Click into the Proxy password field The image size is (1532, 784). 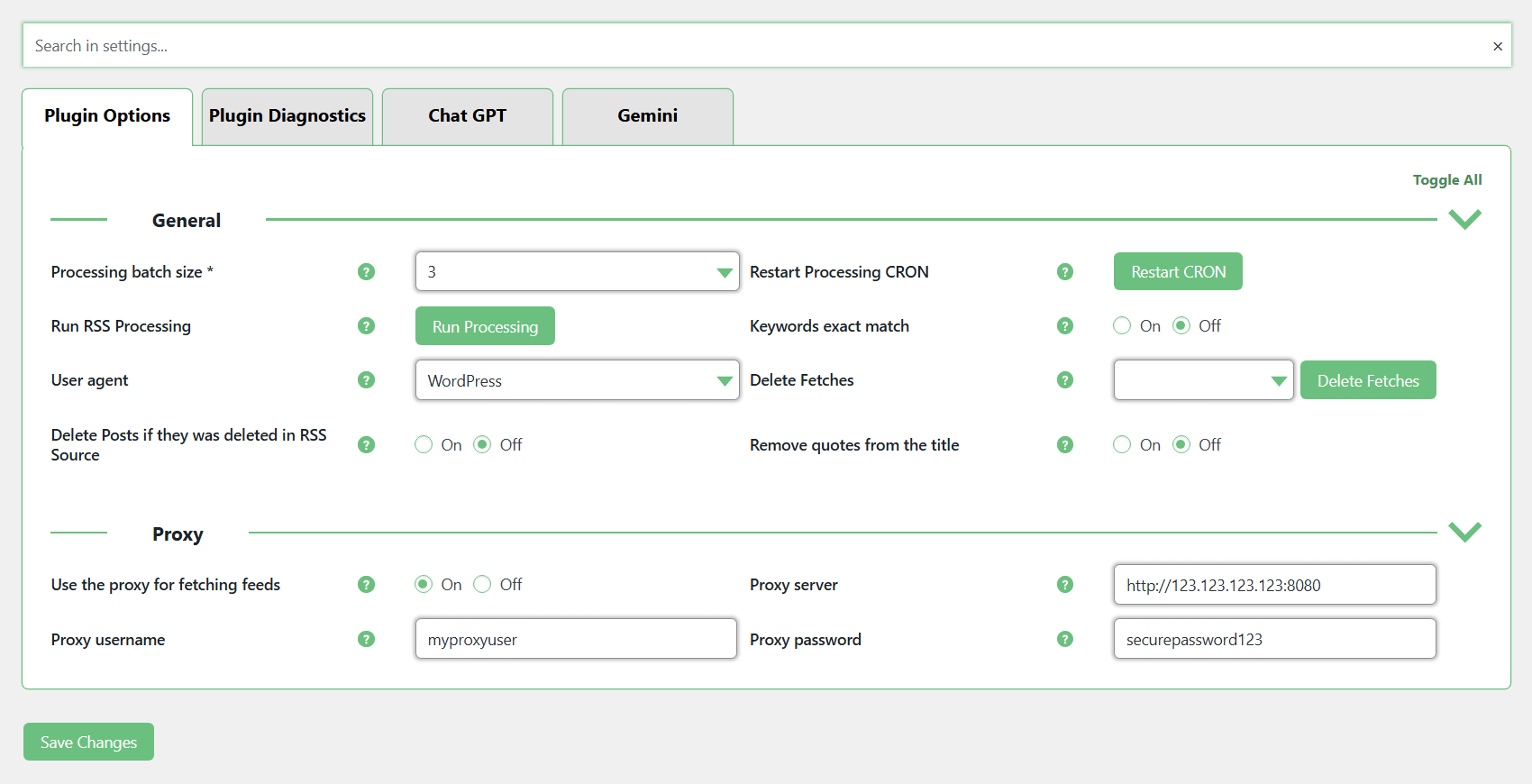[1274, 639]
